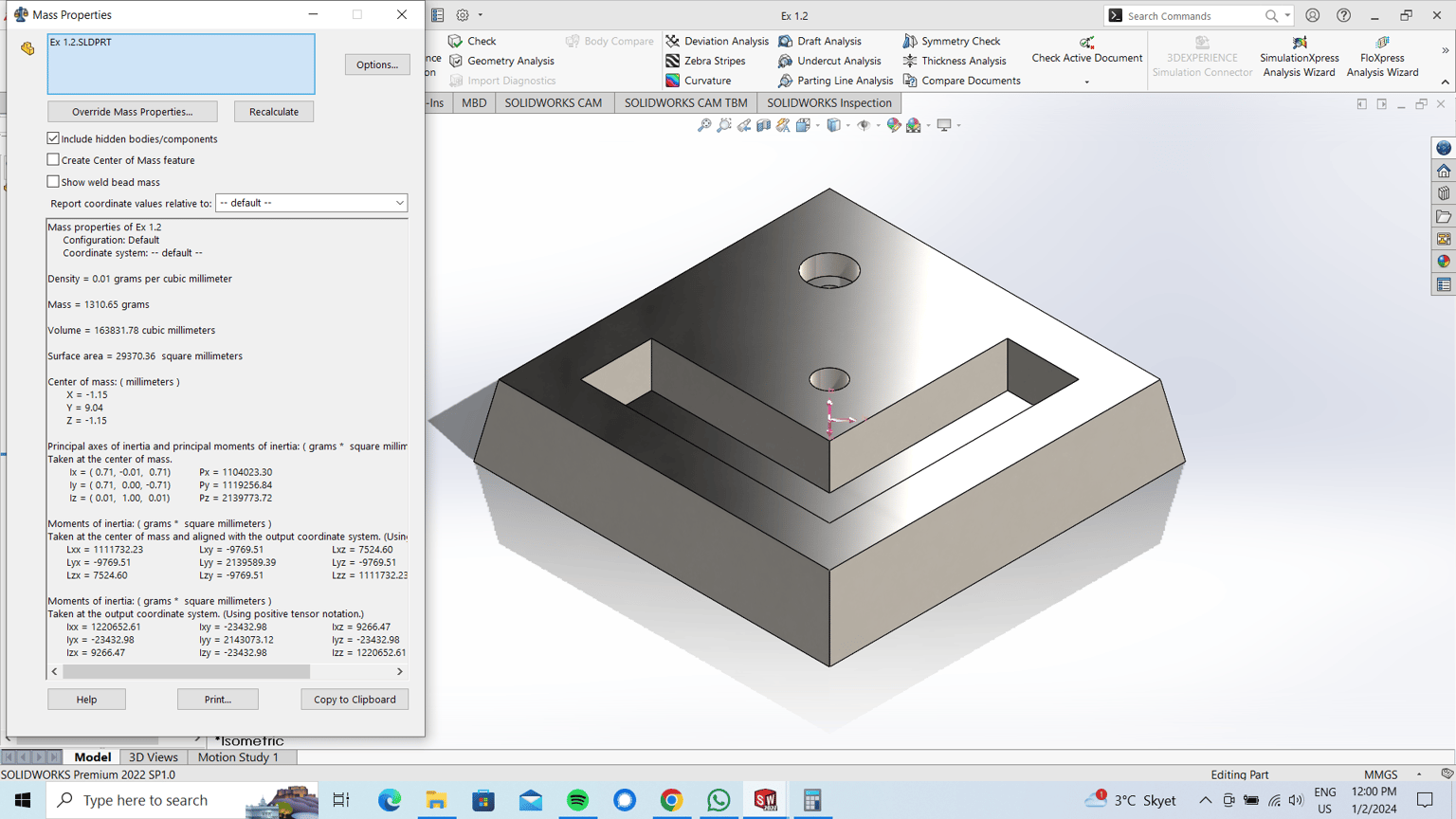Screen dimensions: 1456x819
Task: Open the Motion Study 1 tab
Action: coord(238,756)
